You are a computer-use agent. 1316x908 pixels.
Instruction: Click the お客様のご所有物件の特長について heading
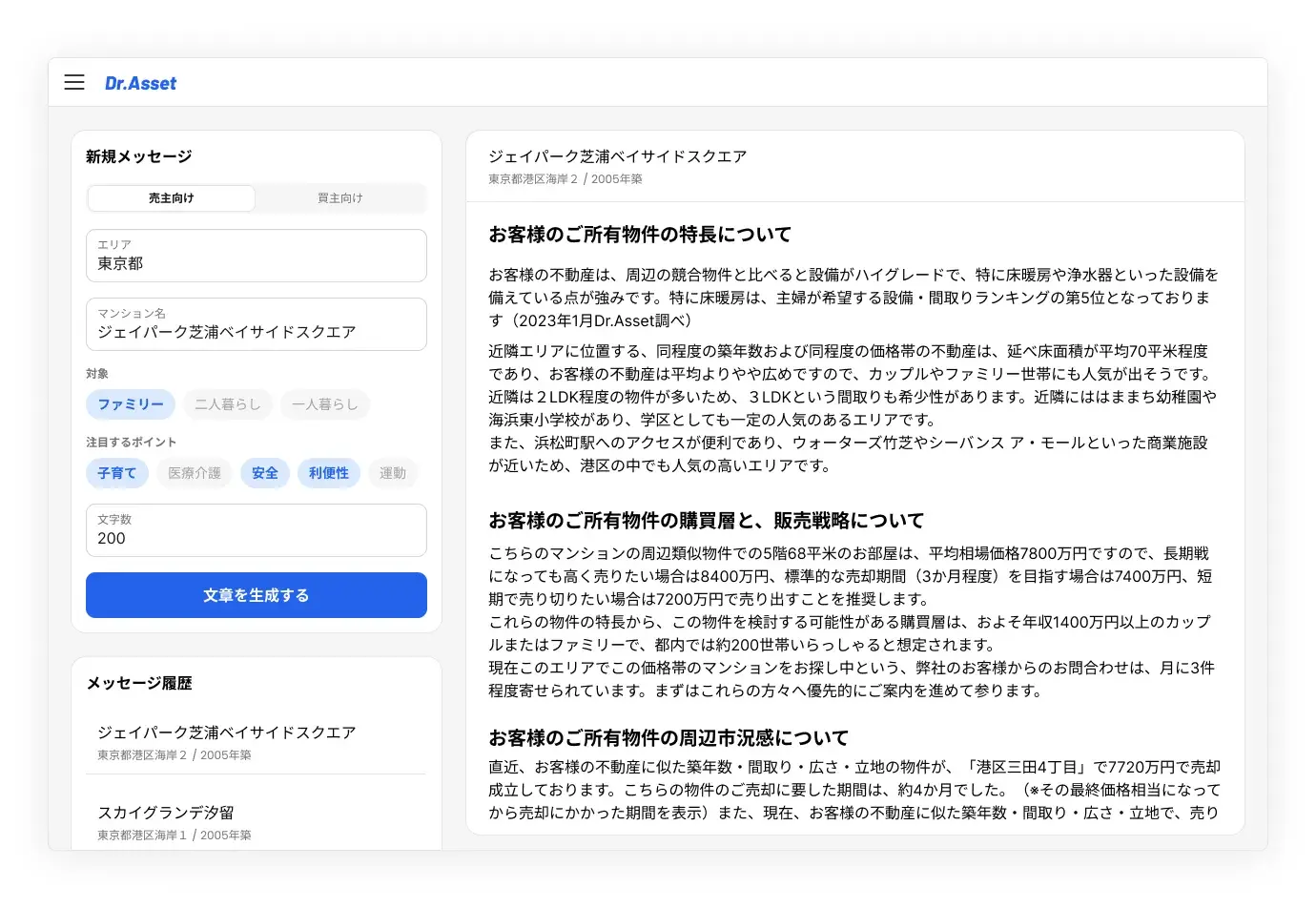[640, 235]
